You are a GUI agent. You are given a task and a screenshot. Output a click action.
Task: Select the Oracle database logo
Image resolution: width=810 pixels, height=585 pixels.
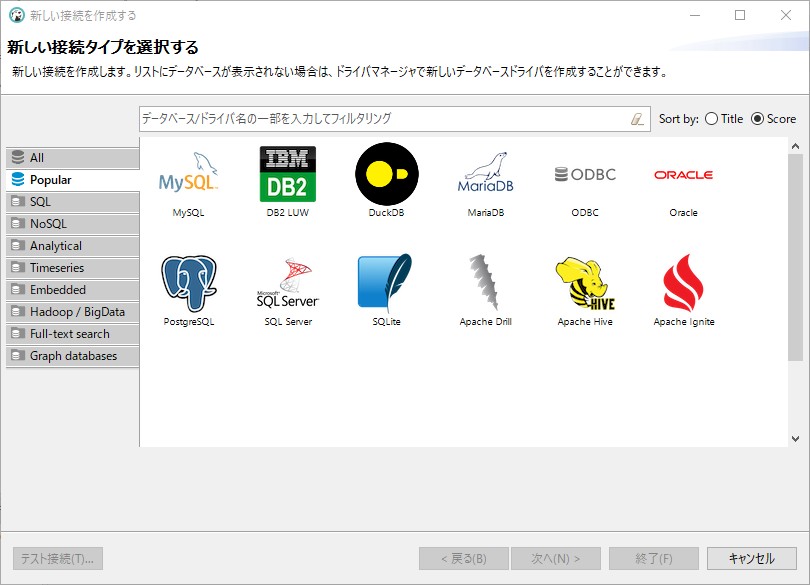(683, 175)
